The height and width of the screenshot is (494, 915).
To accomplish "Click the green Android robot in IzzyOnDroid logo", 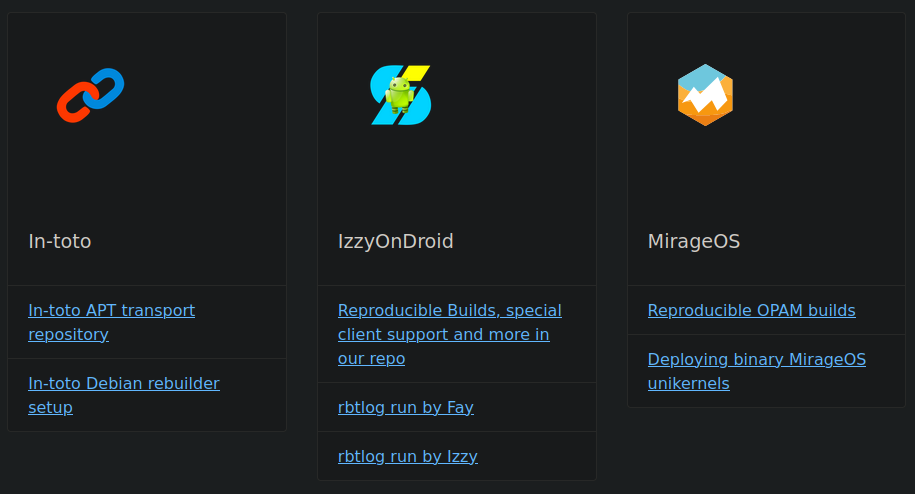I will pyautogui.click(x=400, y=92).
